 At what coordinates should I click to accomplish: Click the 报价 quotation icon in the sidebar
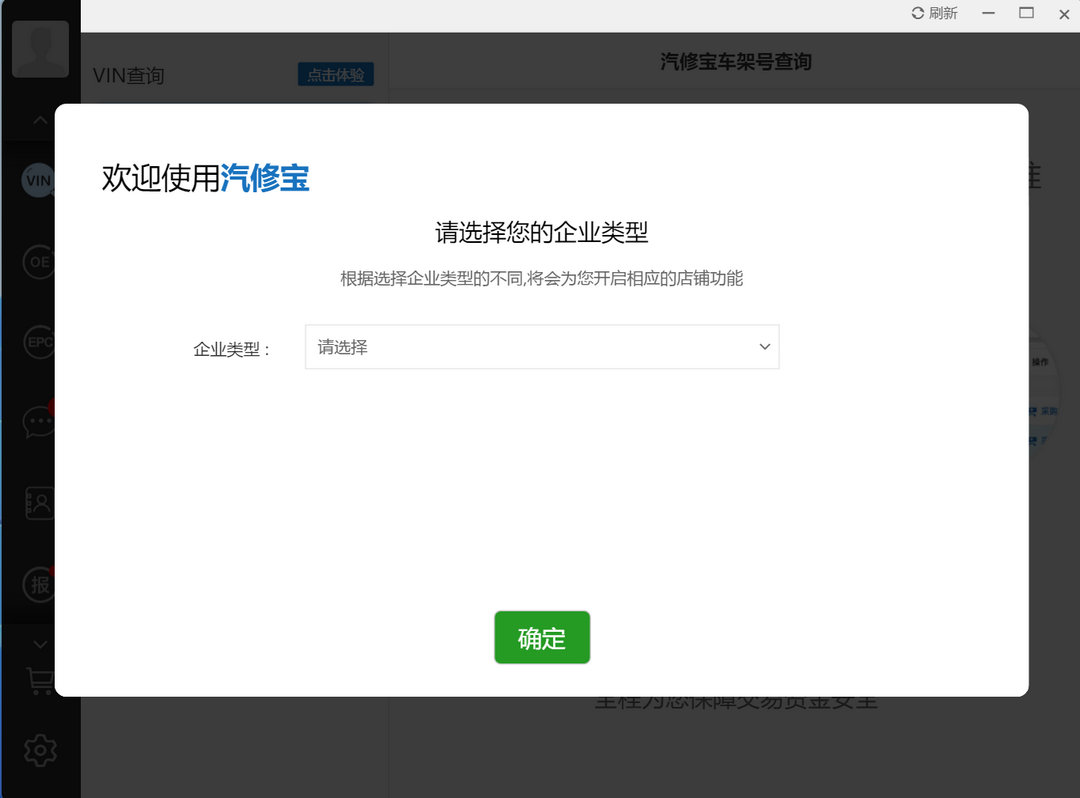click(x=38, y=585)
